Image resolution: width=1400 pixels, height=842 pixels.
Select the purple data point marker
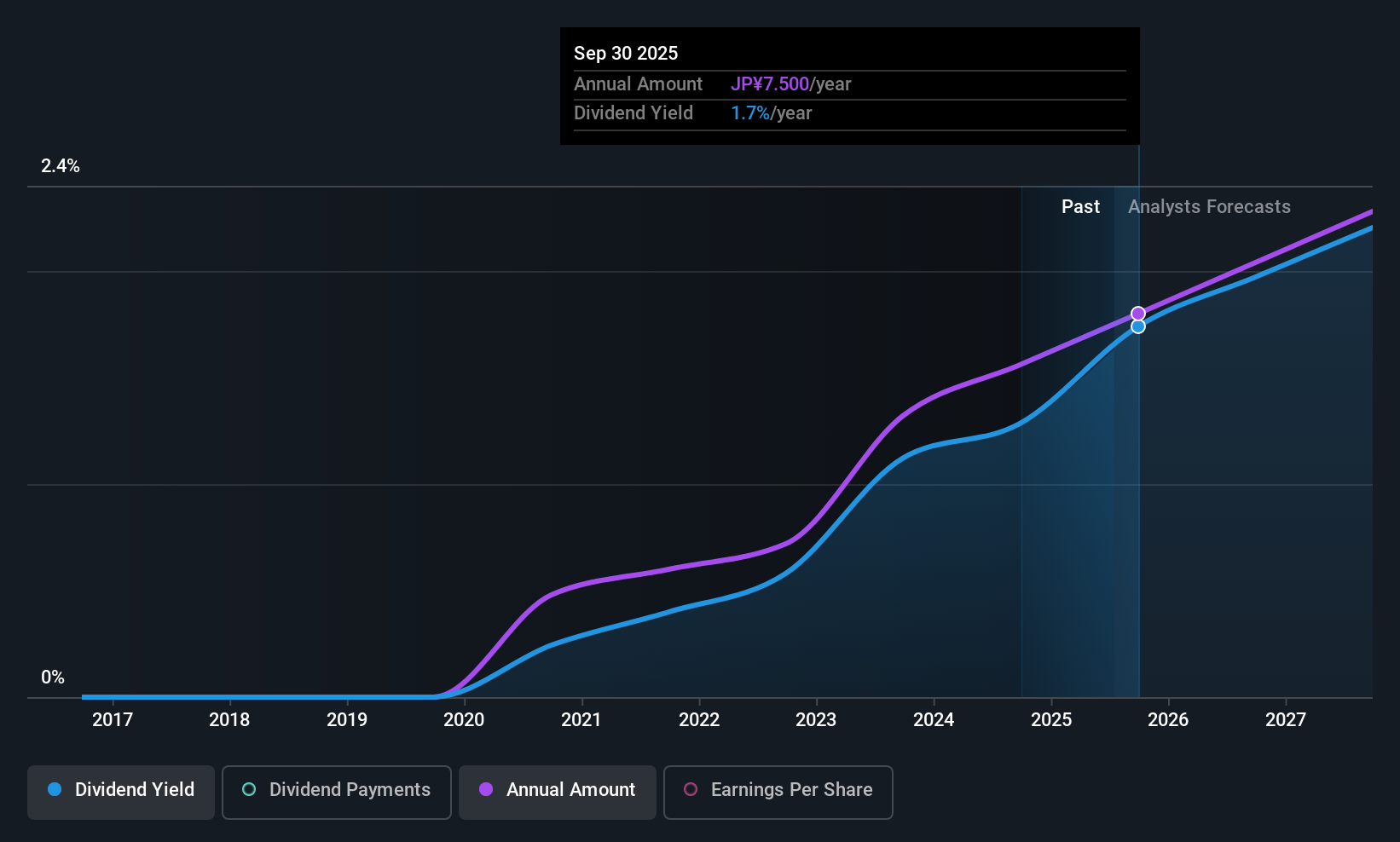pyautogui.click(x=1138, y=314)
